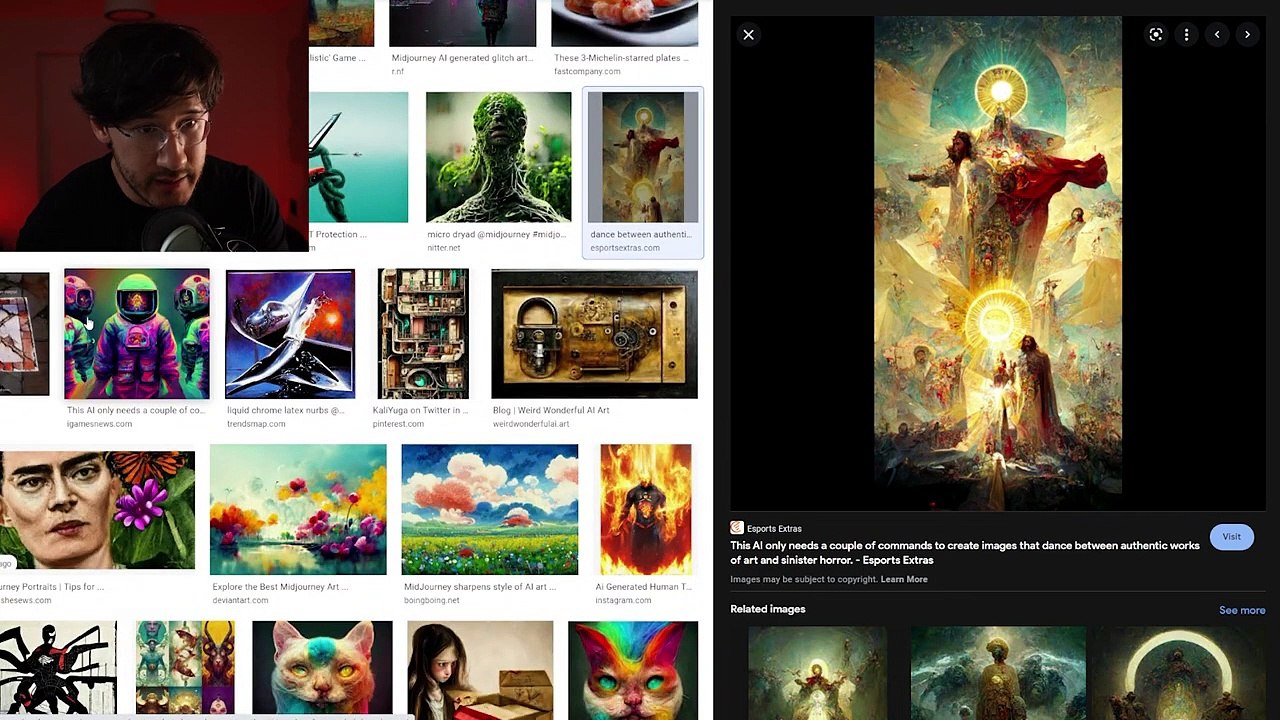This screenshot has width=1280, height=720.
Task: Click See more related images
Action: (x=1242, y=610)
